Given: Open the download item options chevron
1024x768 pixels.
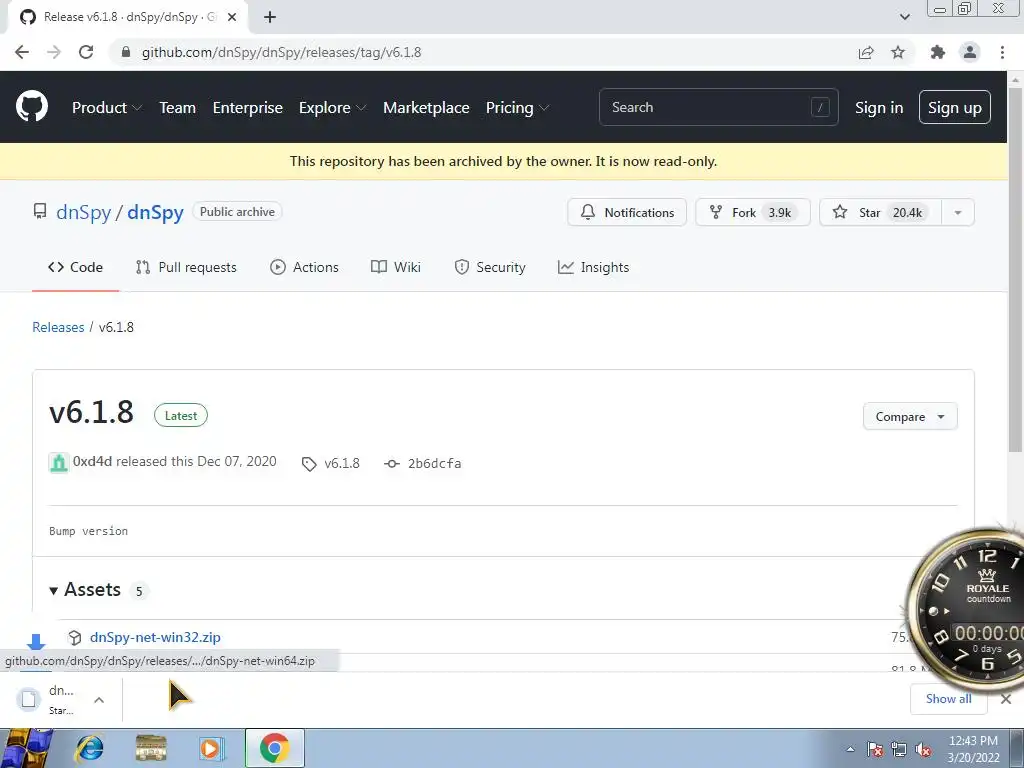Looking at the screenshot, I should [x=99, y=700].
